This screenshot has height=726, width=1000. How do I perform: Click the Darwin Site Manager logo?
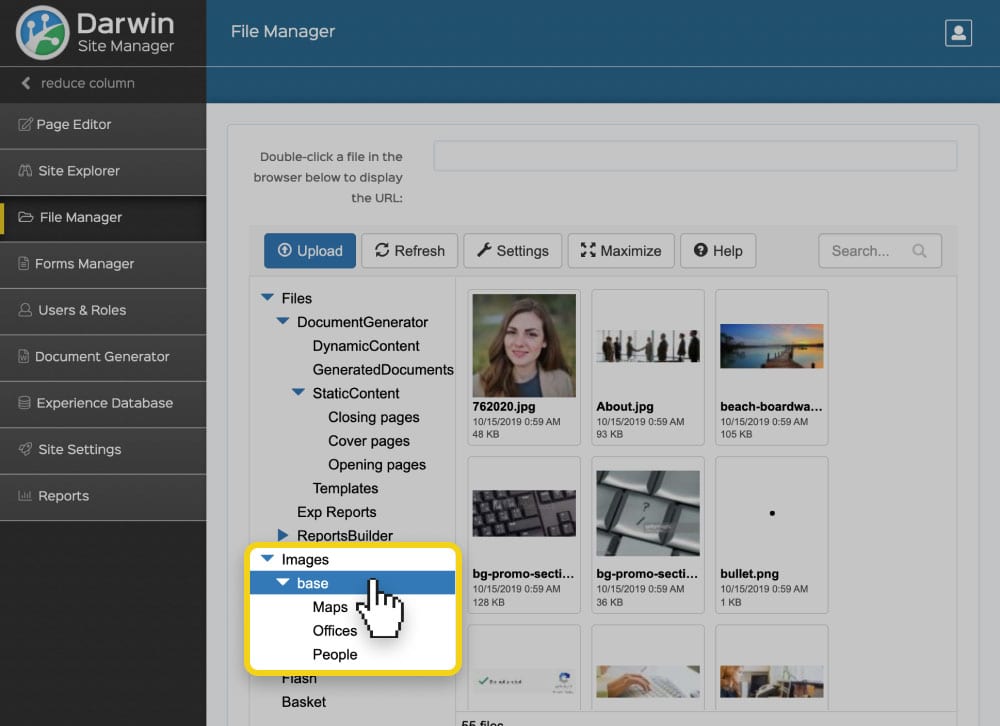tap(96, 32)
